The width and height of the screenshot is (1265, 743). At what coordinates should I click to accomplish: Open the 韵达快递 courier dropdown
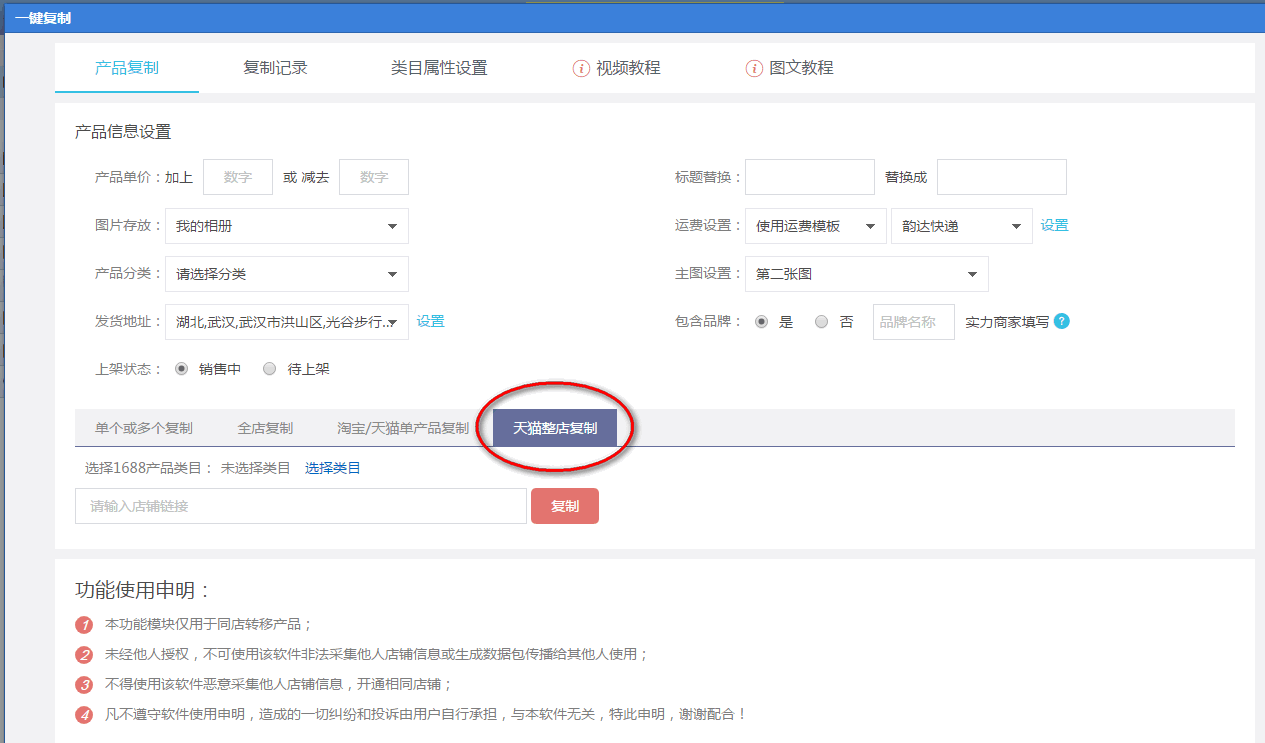click(x=962, y=226)
